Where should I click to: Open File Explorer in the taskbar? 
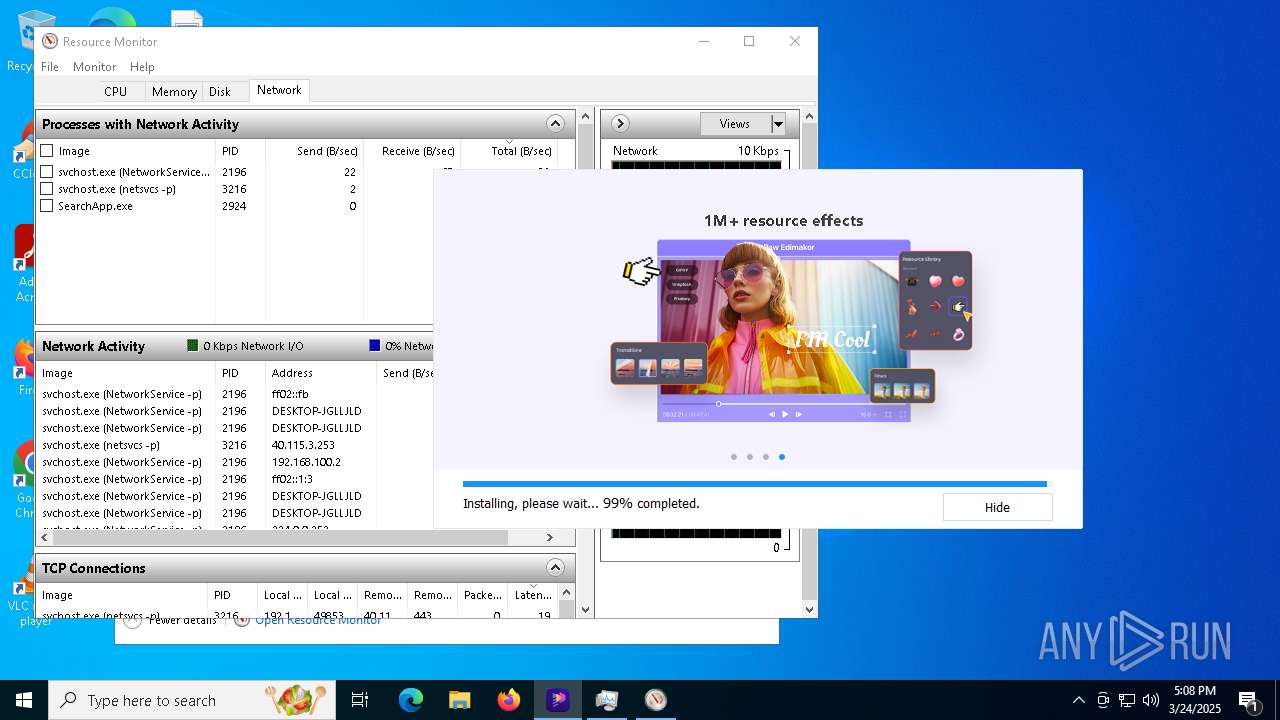(x=459, y=700)
